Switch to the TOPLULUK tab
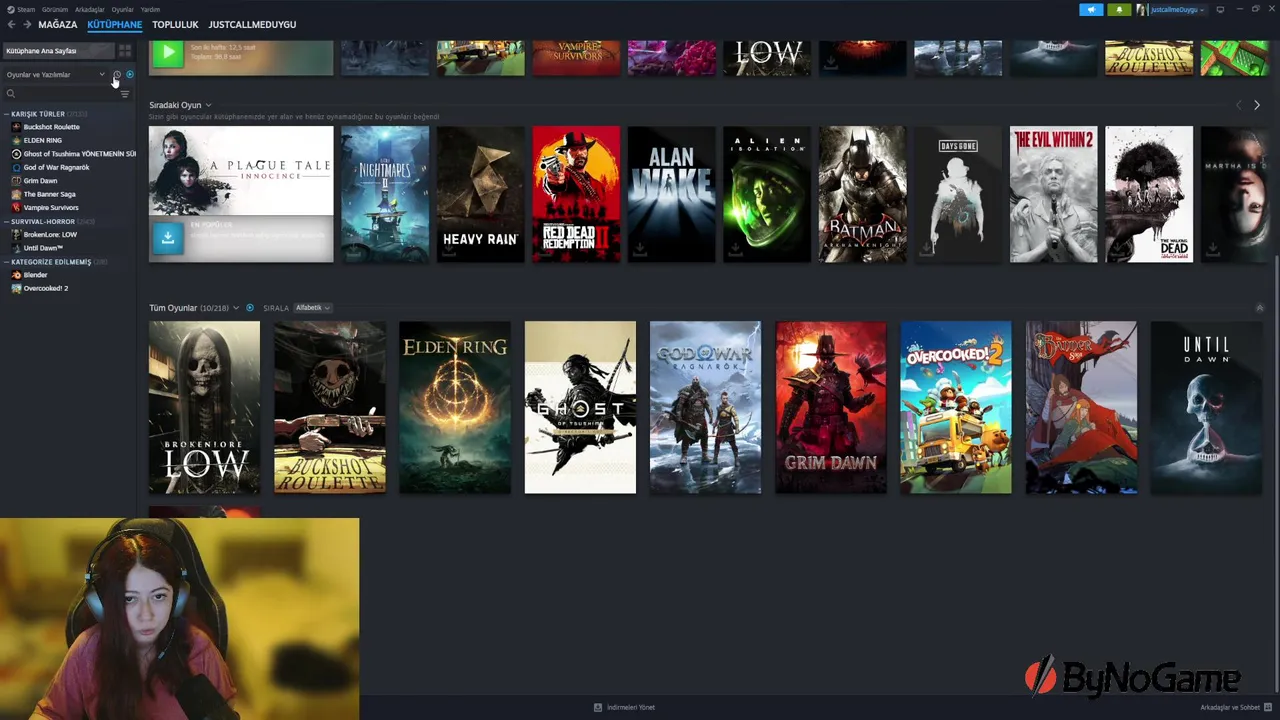 pyautogui.click(x=175, y=24)
